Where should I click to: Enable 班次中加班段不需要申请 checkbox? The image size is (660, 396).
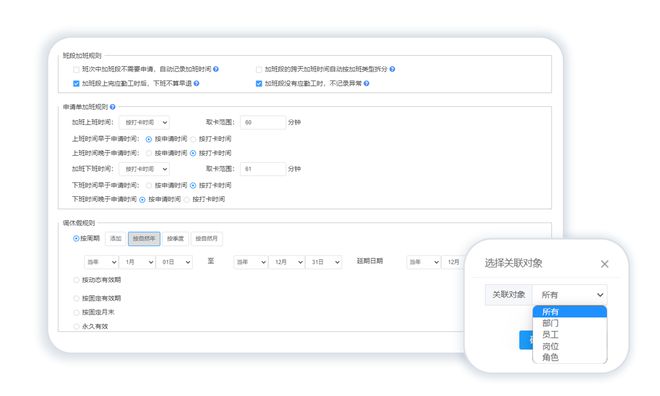tap(76, 69)
